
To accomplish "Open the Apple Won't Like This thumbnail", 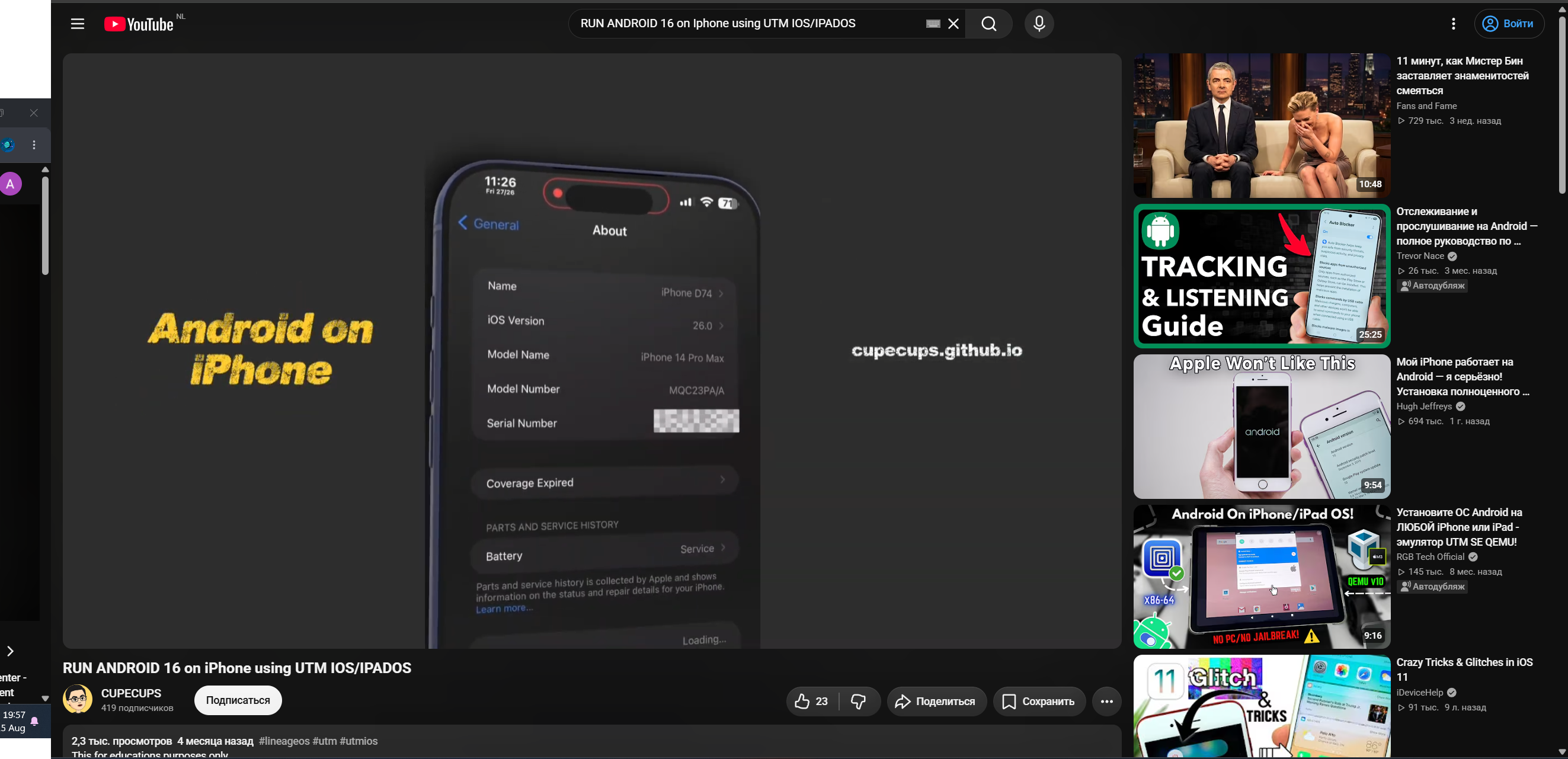I will [x=1262, y=426].
